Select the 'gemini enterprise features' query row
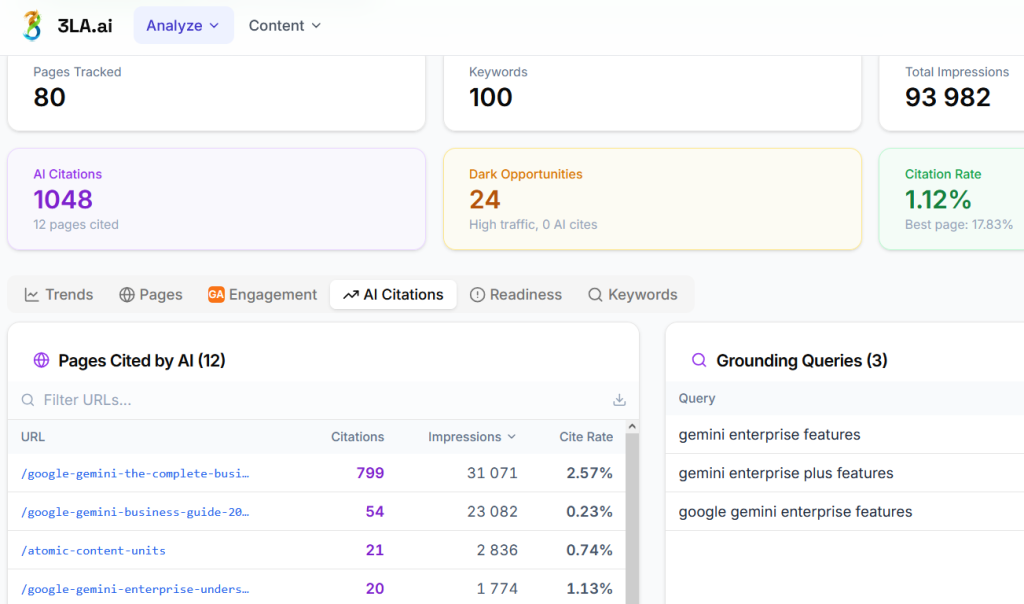Image resolution: width=1024 pixels, height=604 pixels. [845, 434]
